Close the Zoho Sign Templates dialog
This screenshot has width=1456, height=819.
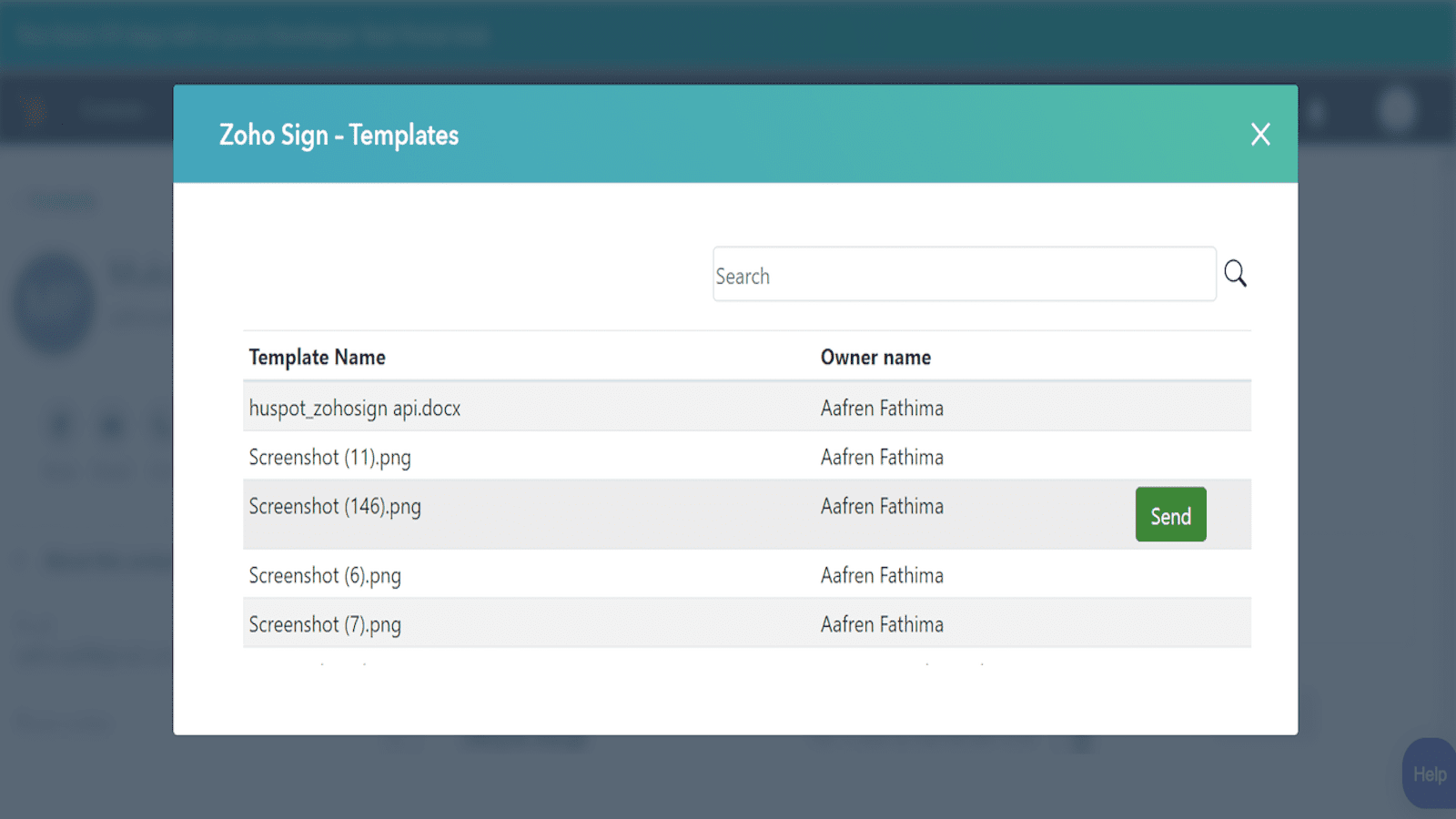click(1260, 135)
